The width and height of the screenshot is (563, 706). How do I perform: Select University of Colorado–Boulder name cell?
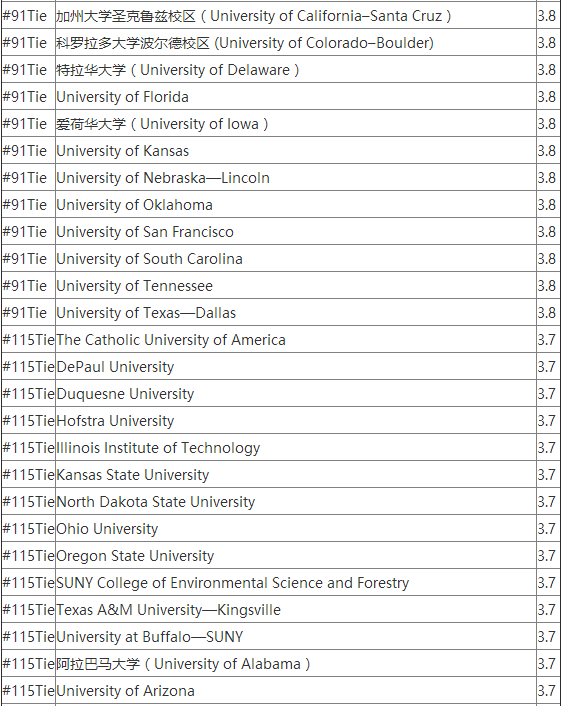pyautogui.click(x=296, y=43)
